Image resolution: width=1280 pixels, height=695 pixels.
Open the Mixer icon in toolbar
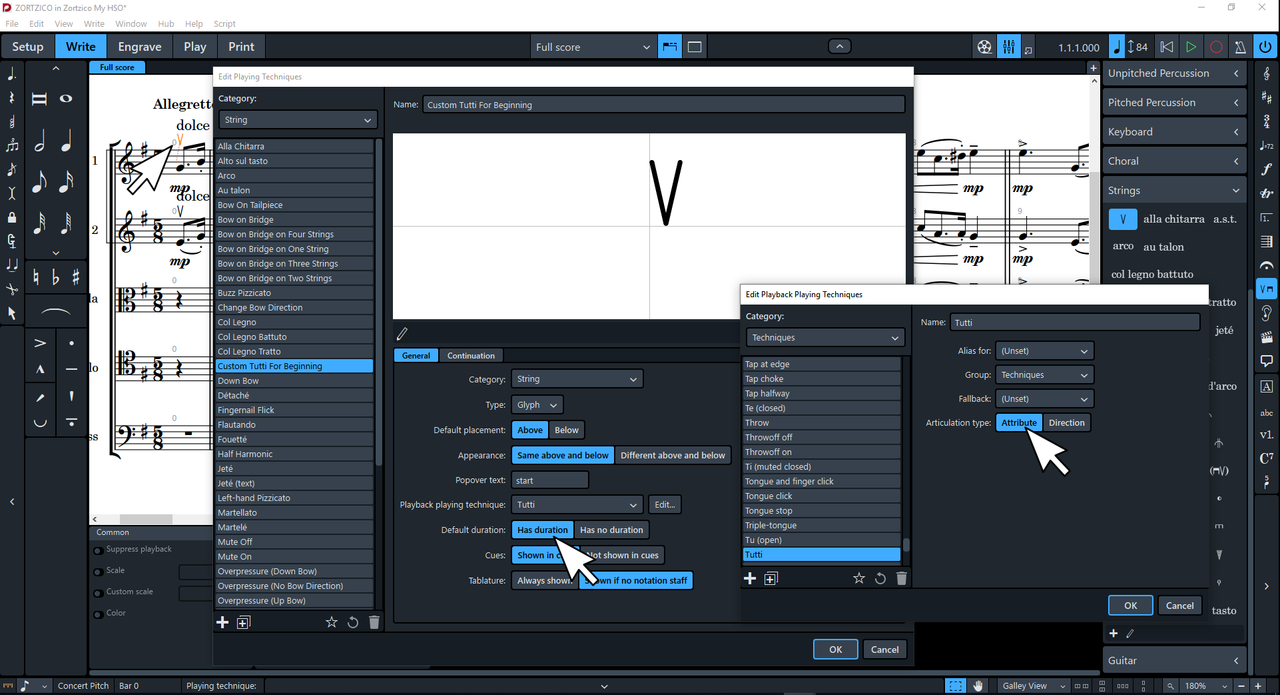click(1008, 47)
